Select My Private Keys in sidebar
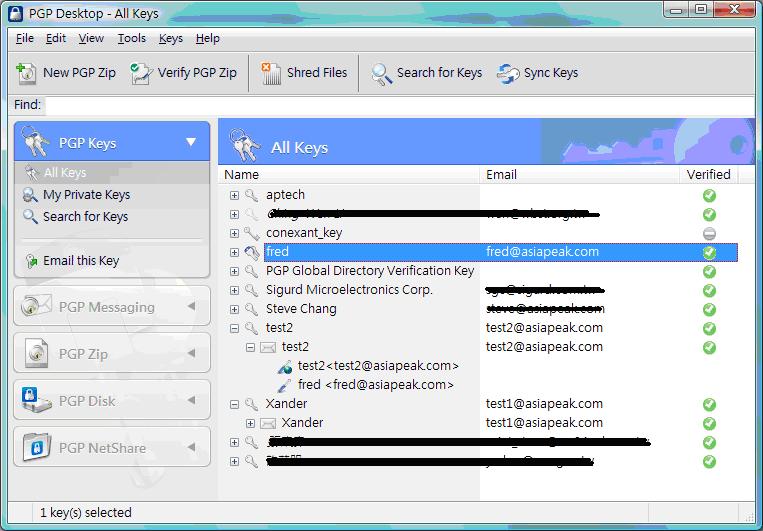Image resolution: width=763 pixels, height=531 pixels. 86,195
